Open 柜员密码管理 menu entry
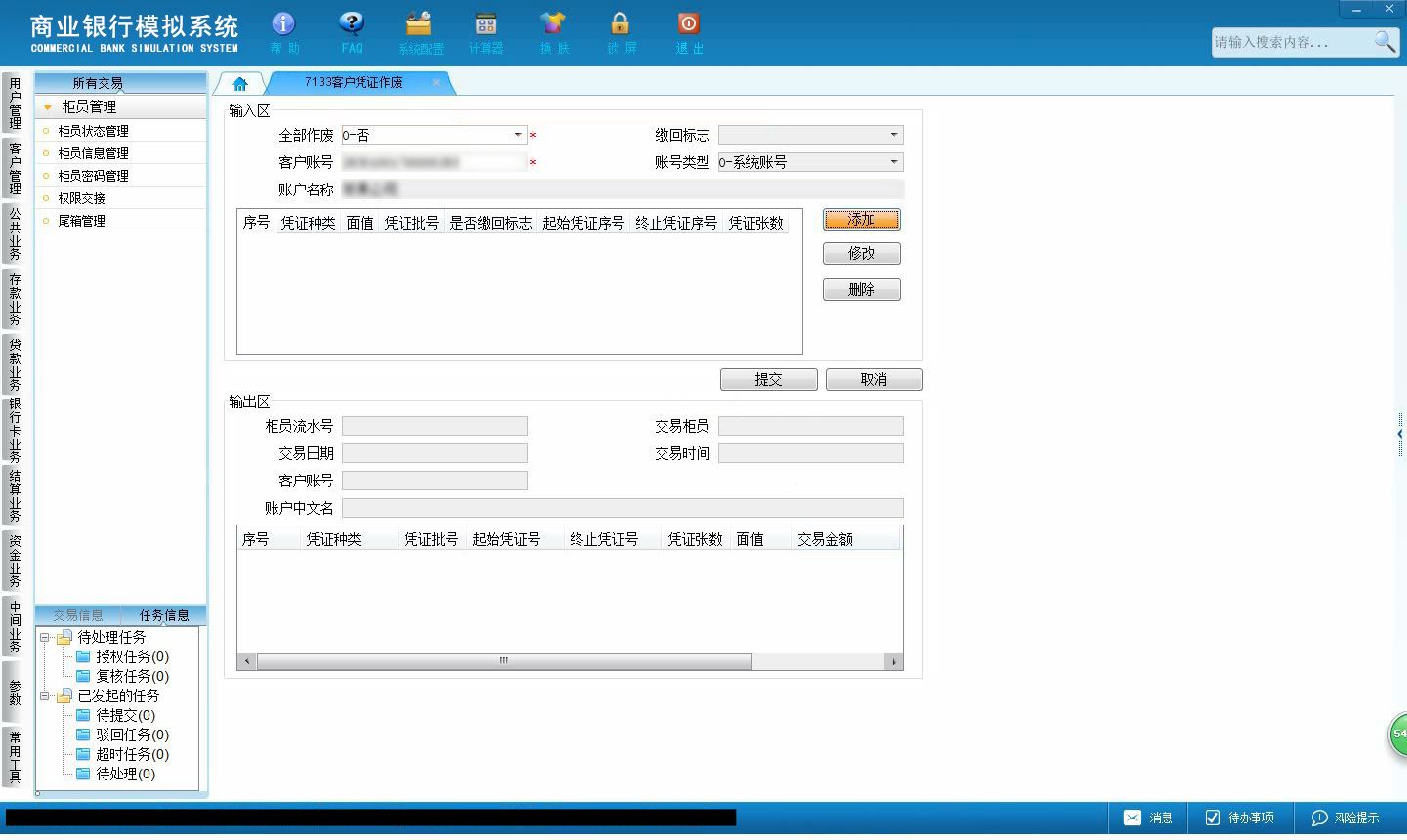The height and width of the screenshot is (840, 1407). pos(93,176)
